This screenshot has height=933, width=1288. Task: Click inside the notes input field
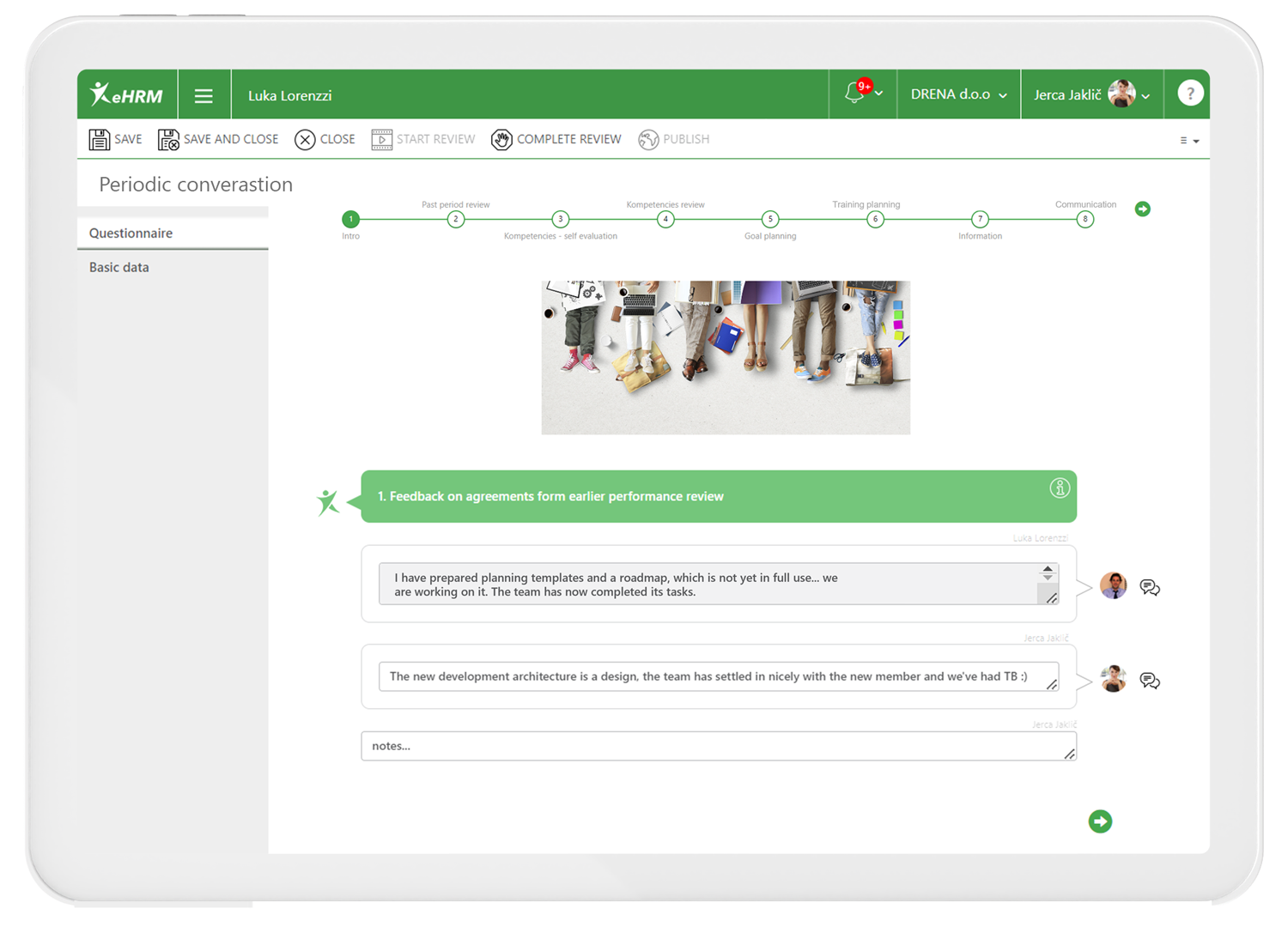pos(719,746)
